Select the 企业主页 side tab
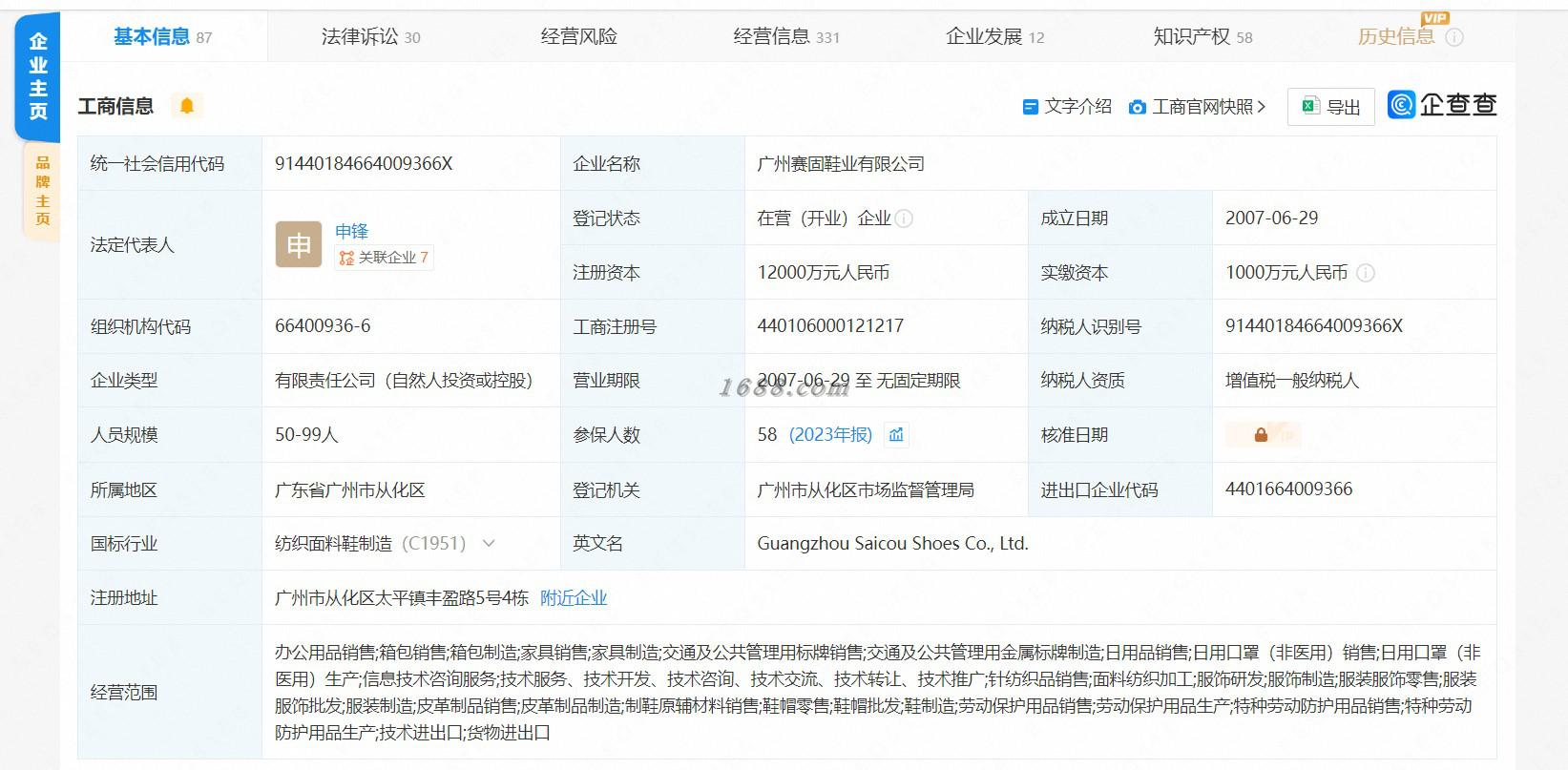Screen dimensions: 1568x770 point(38,76)
